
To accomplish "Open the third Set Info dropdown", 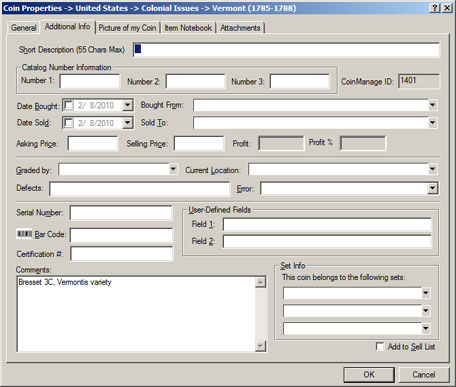I will point(426,329).
